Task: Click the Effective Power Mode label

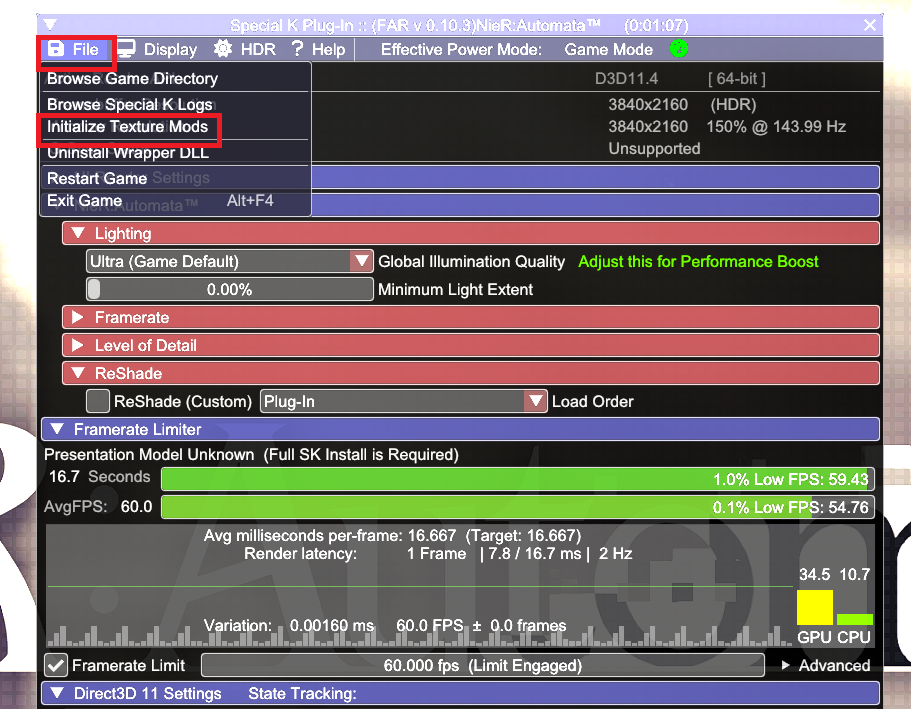Action: (x=461, y=50)
